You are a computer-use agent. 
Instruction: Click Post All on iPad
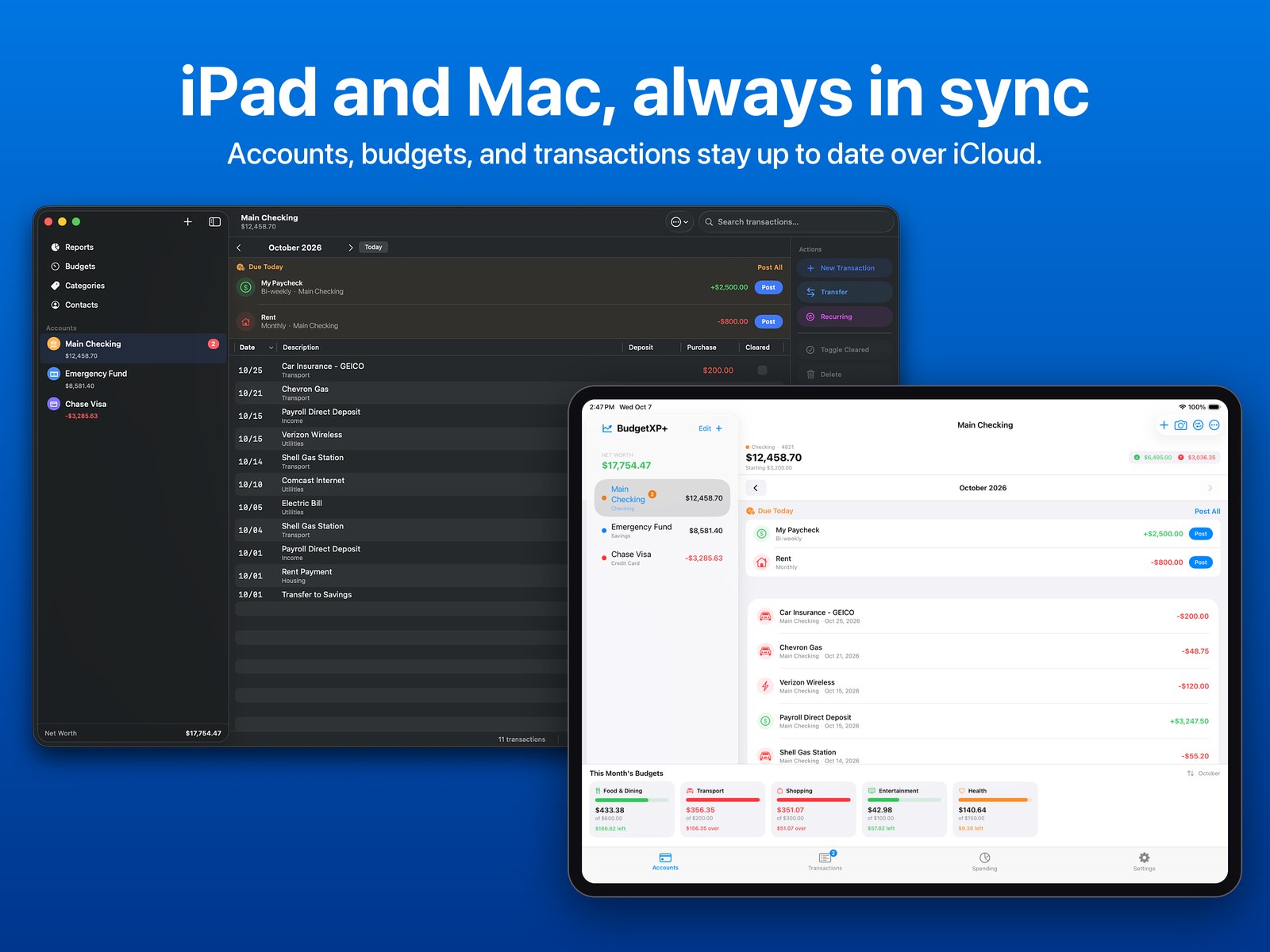[1207, 512]
